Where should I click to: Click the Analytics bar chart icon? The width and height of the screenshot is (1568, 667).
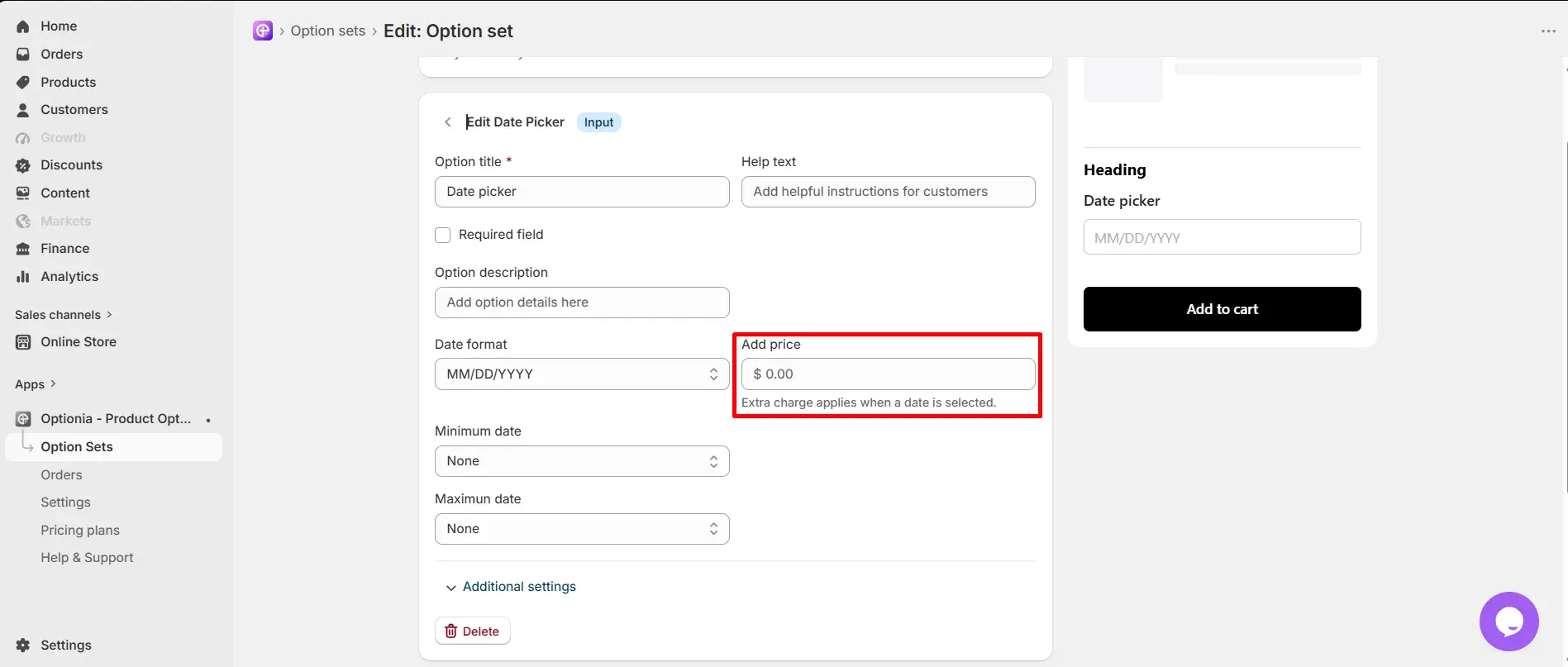pyautogui.click(x=23, y=277)
